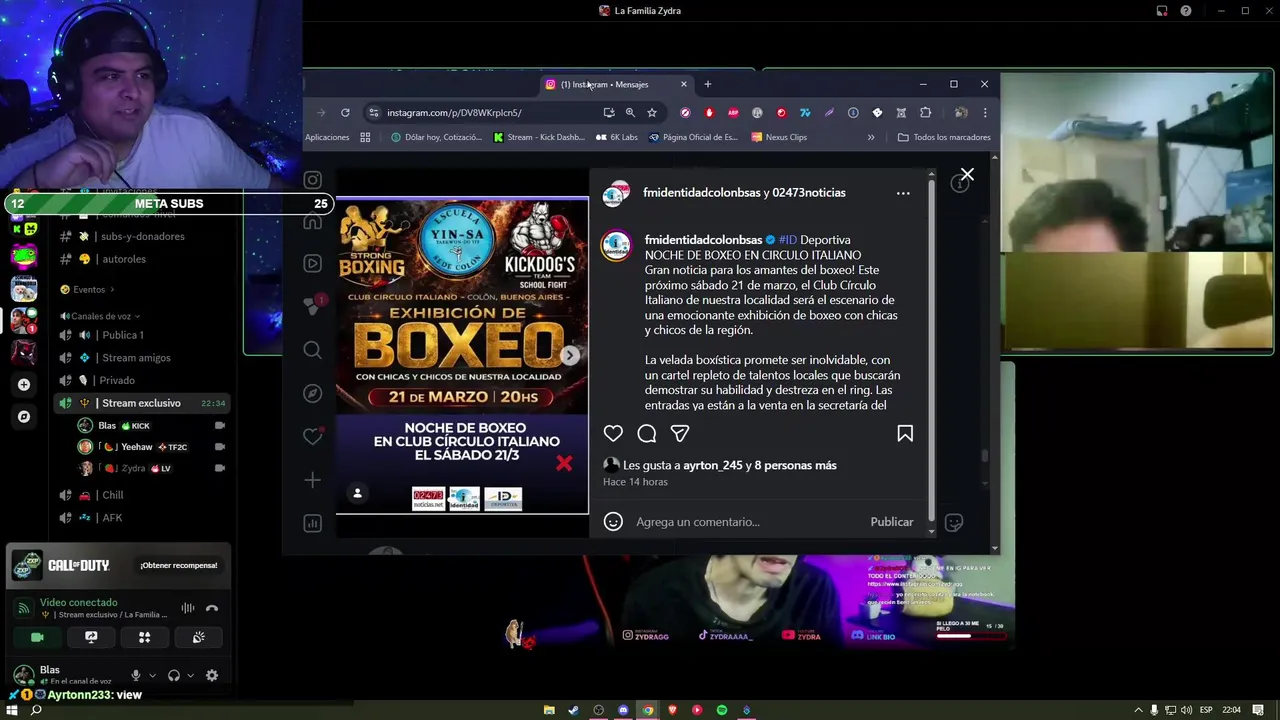Image resolution: width=1280 pixels, height=720 pixels.
Task: Deafen audio with the Discord headphone icon
Action: 174,676
